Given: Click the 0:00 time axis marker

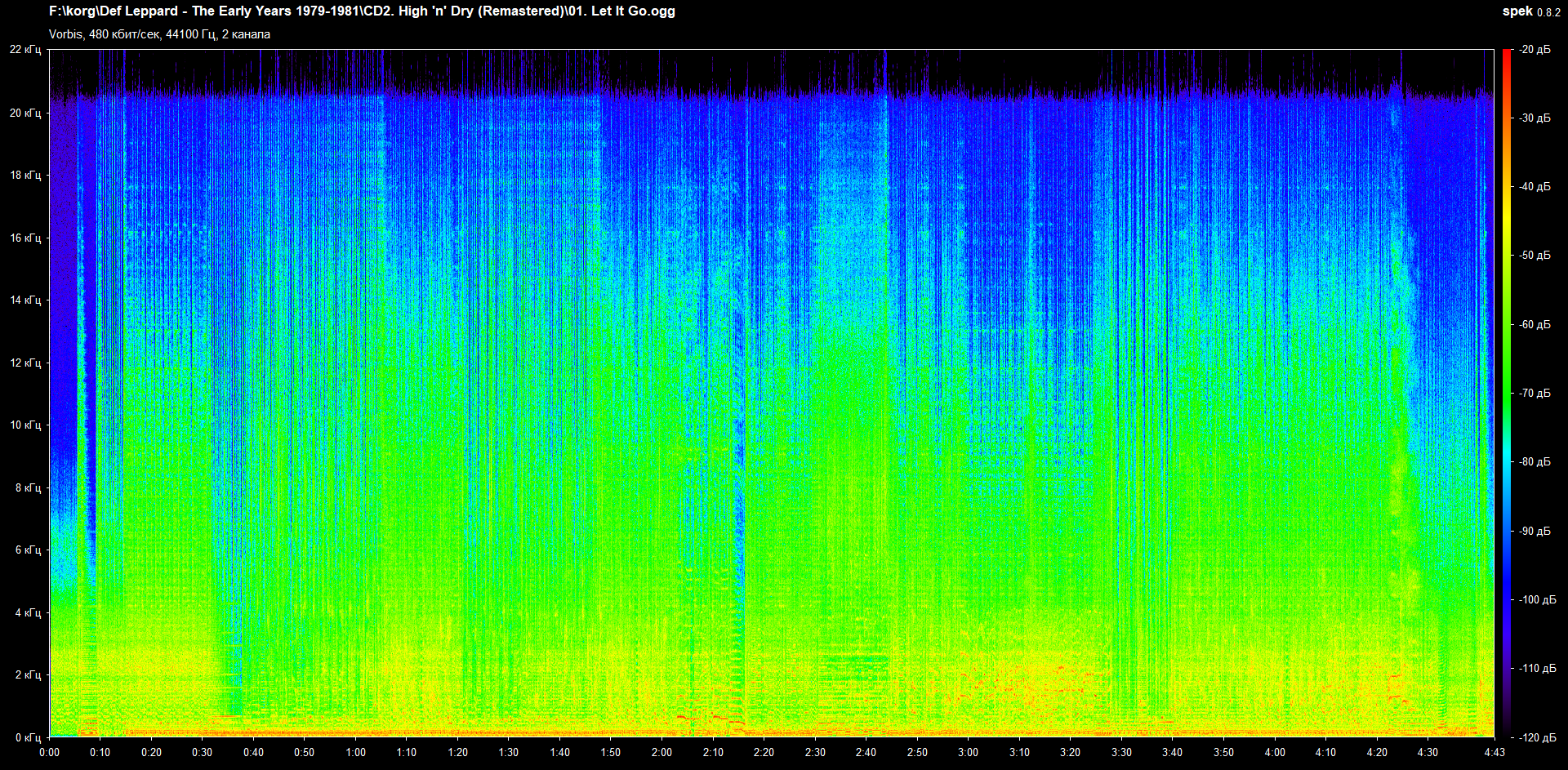Looking at the screenshot, I should pos(49,752).
